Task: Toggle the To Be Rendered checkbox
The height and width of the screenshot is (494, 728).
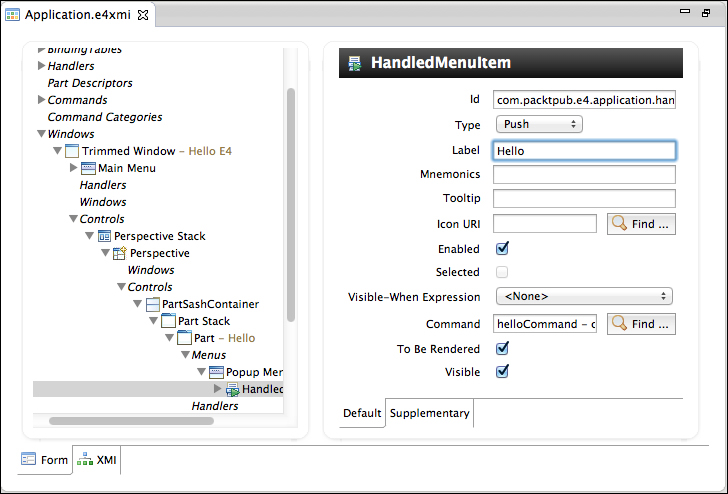Action: (x=503, y=349)
